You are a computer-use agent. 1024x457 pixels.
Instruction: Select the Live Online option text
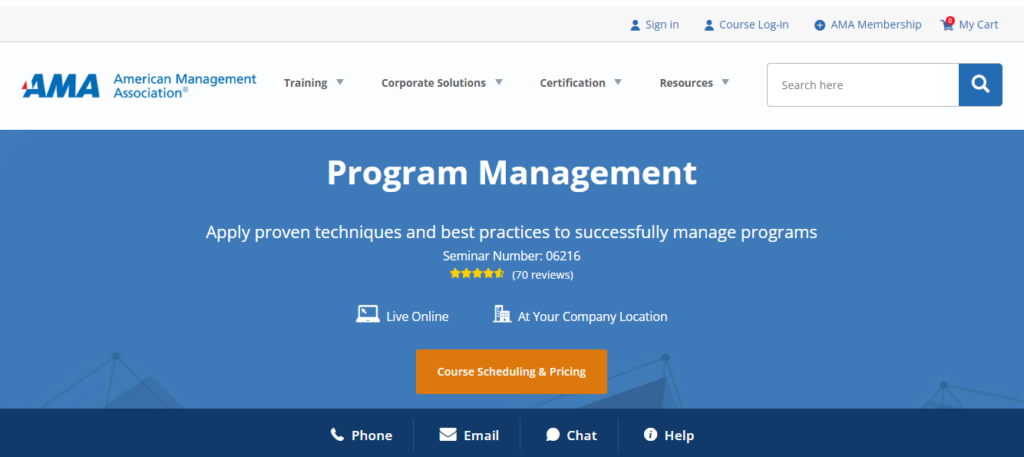[x=417, y=317]
